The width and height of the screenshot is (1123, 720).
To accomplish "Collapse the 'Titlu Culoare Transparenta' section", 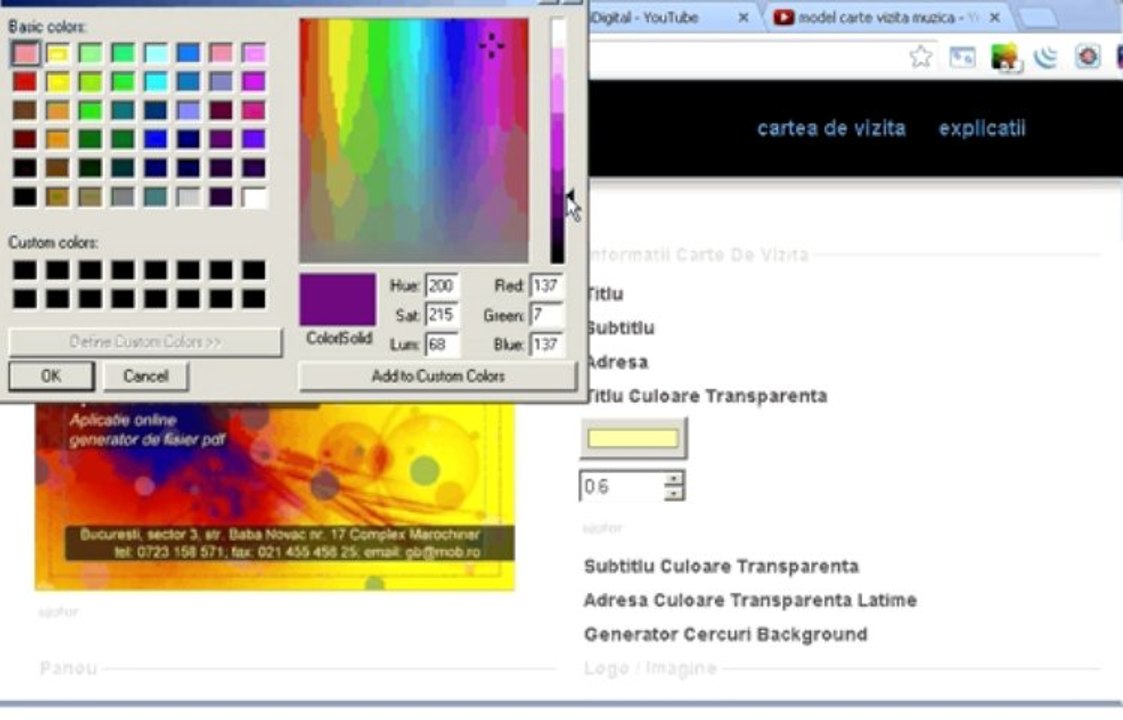I will pyautogui.click(x=706, y=396).
